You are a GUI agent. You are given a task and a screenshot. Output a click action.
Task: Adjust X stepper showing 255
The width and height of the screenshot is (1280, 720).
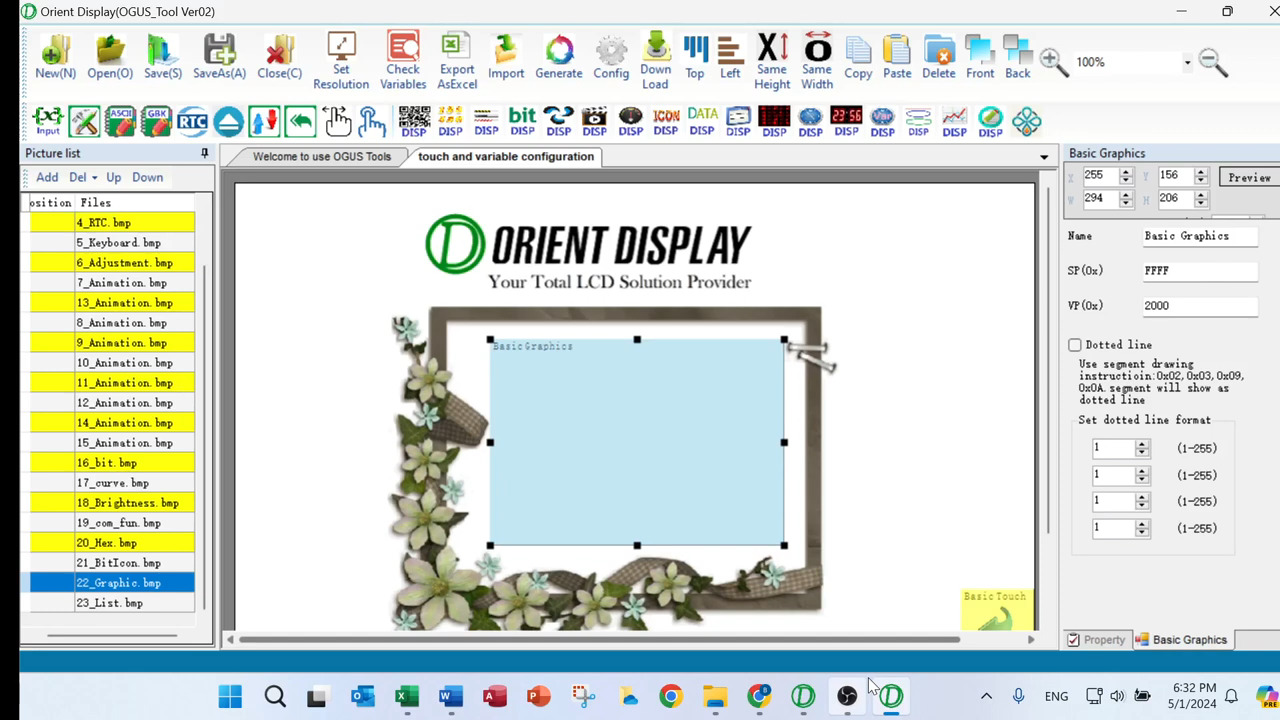pos(1126,175)
